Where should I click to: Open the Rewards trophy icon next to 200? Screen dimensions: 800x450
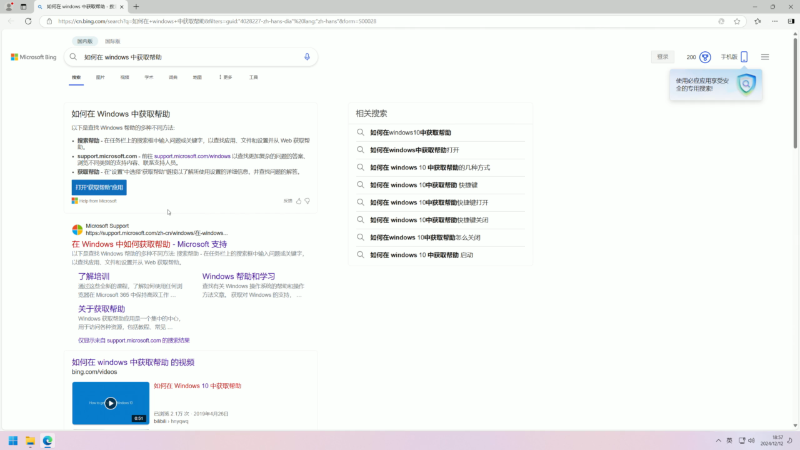pyautogui.click(x=705, y=57)
